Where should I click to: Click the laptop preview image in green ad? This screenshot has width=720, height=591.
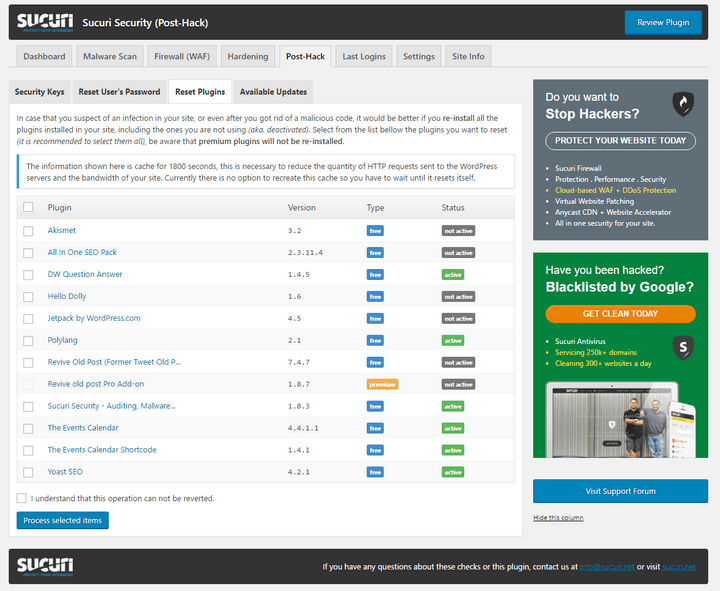click(620, 419)
